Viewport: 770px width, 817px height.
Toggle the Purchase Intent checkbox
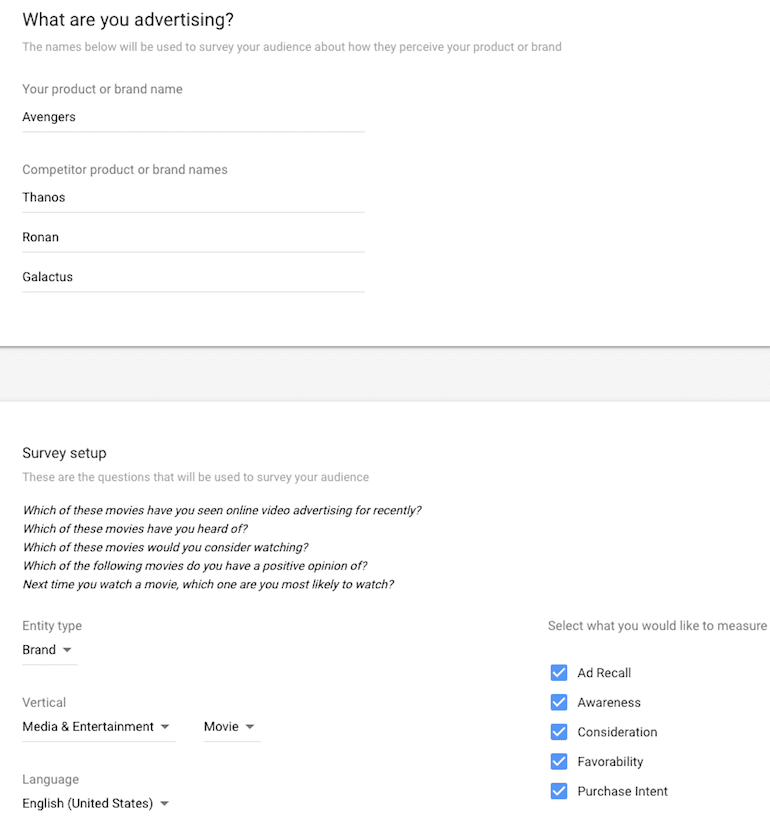(558, 791)
